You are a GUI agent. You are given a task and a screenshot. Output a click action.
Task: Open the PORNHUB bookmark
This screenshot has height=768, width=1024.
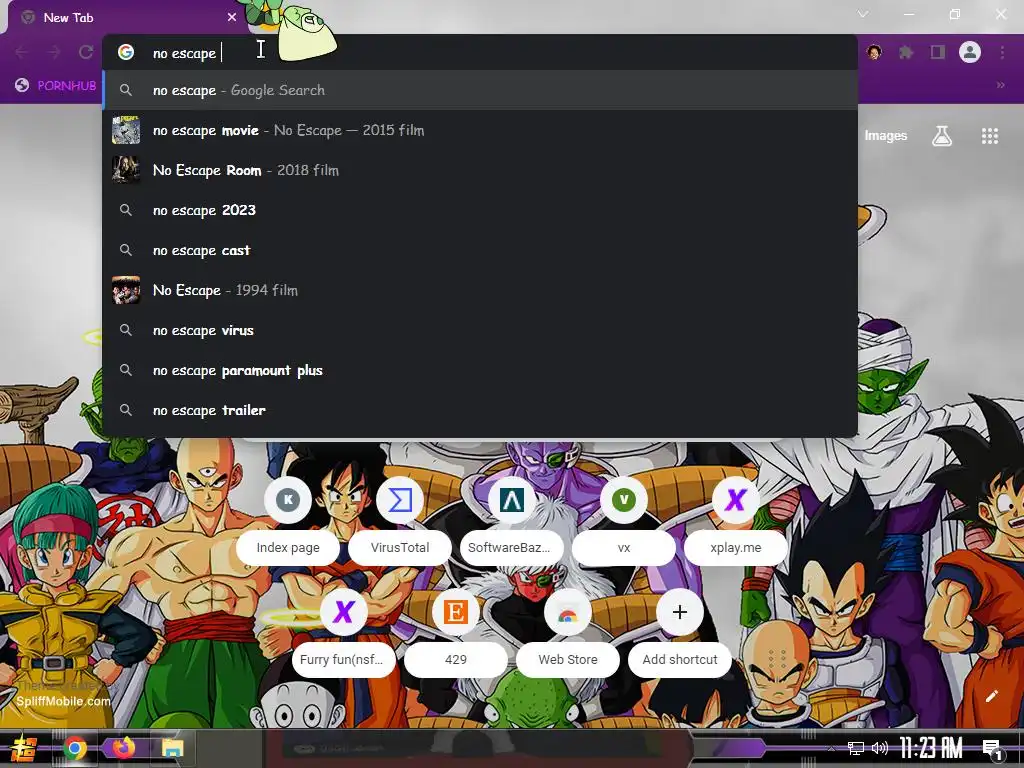56,86
